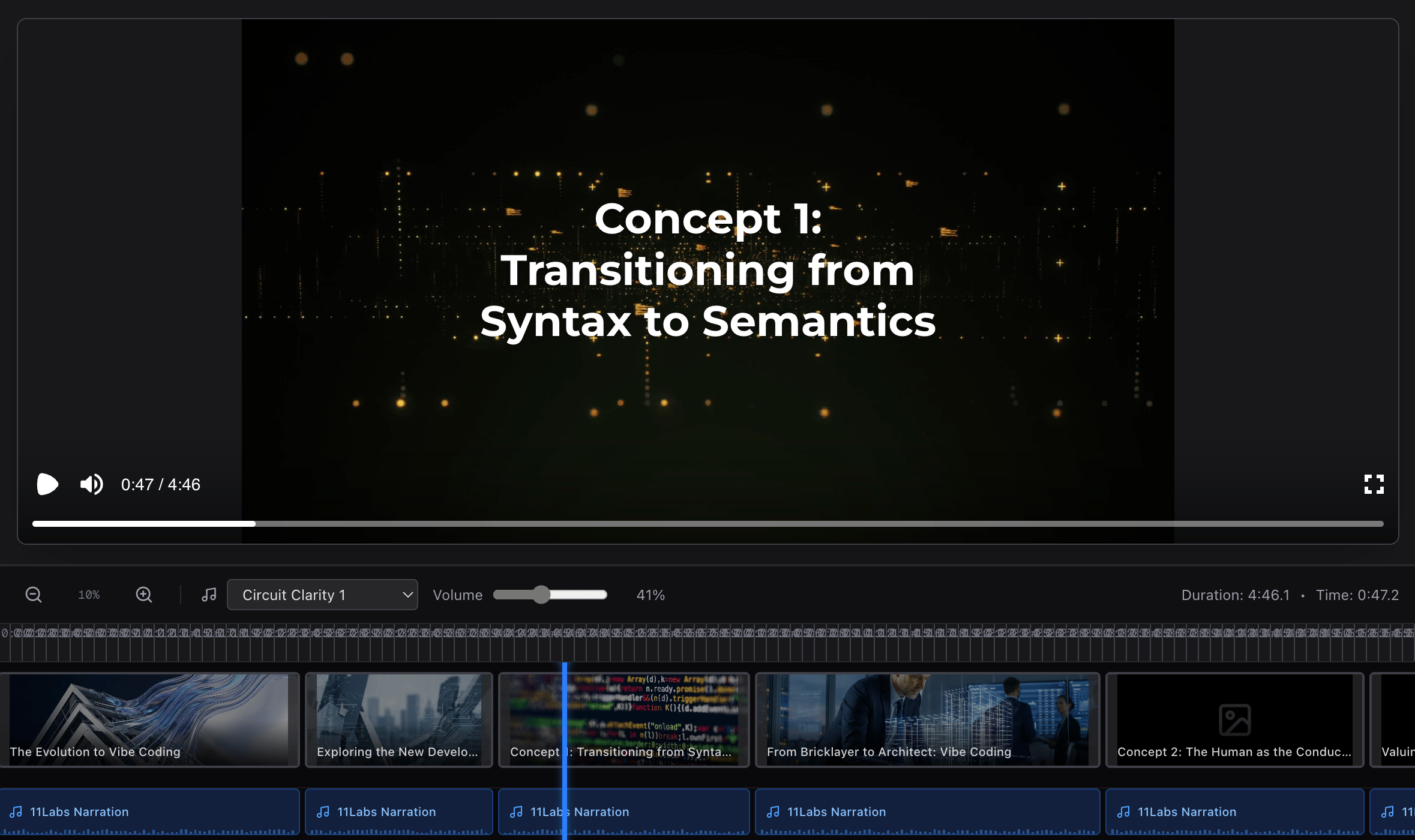The height and width of the screenshot is (840, 1415).
Task: Select The Evolution to Vibe Coding clip
Action: coord(149,719)
